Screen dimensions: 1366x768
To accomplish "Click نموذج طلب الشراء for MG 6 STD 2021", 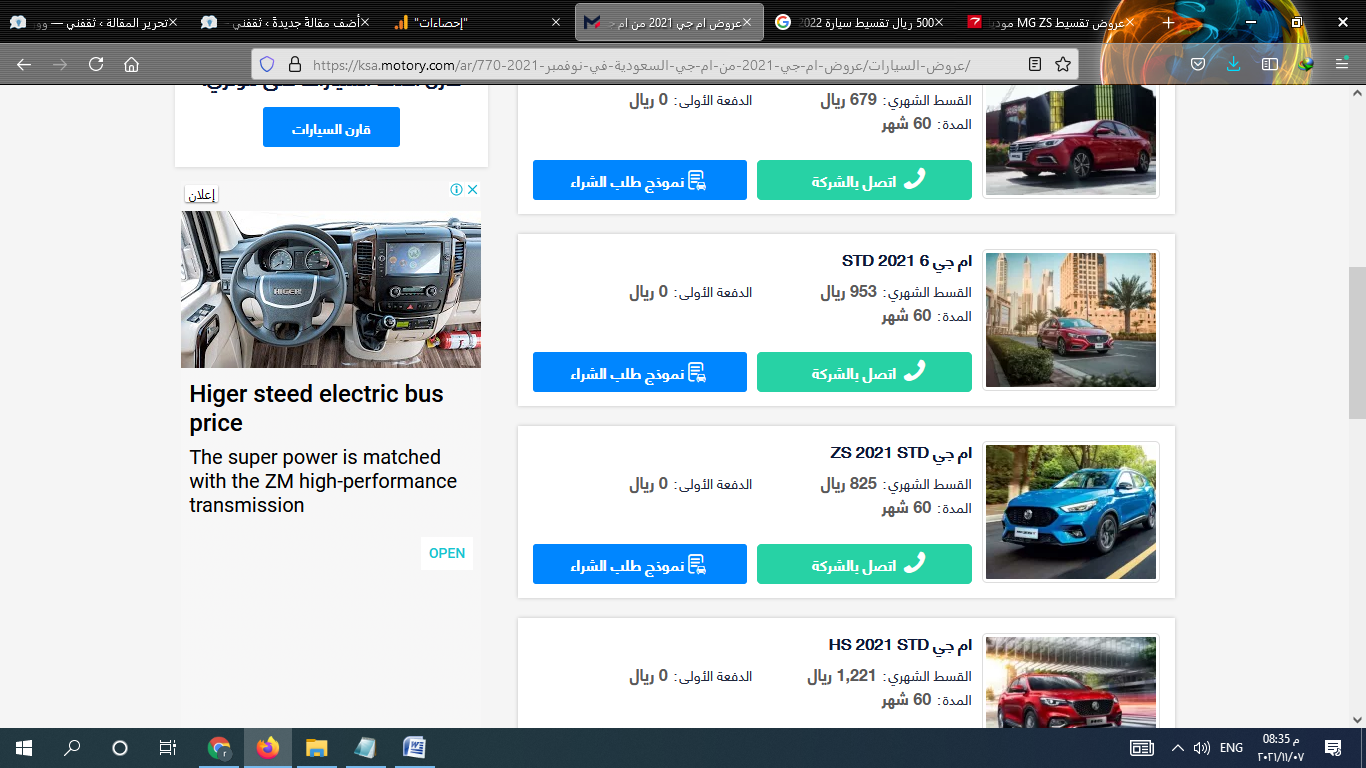I will tap(640, 372).
